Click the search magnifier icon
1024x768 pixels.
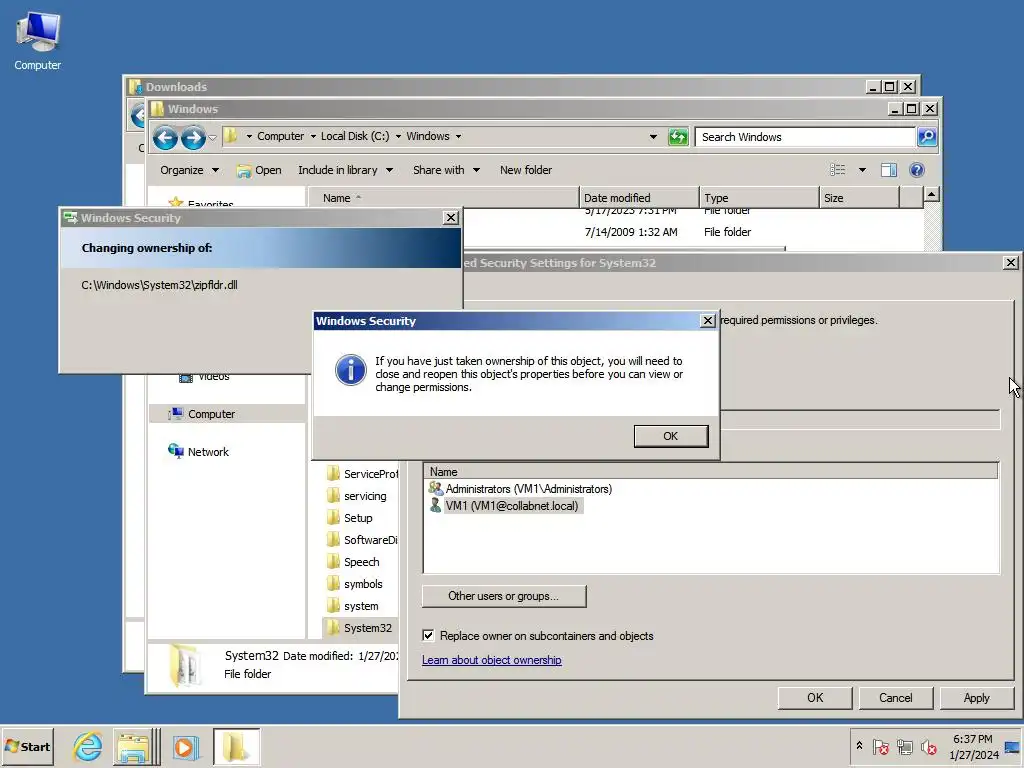[x=927, y=136]
